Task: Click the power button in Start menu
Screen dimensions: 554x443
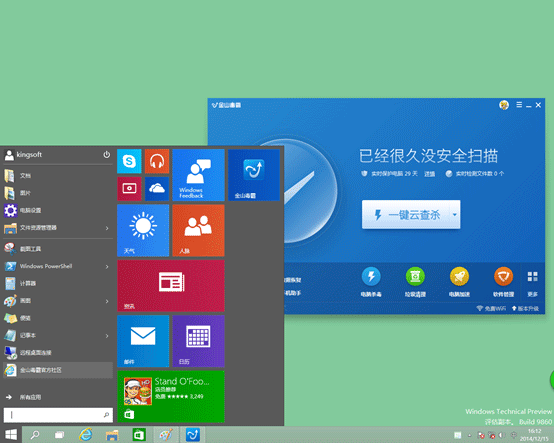Action: tap(106, 155)
